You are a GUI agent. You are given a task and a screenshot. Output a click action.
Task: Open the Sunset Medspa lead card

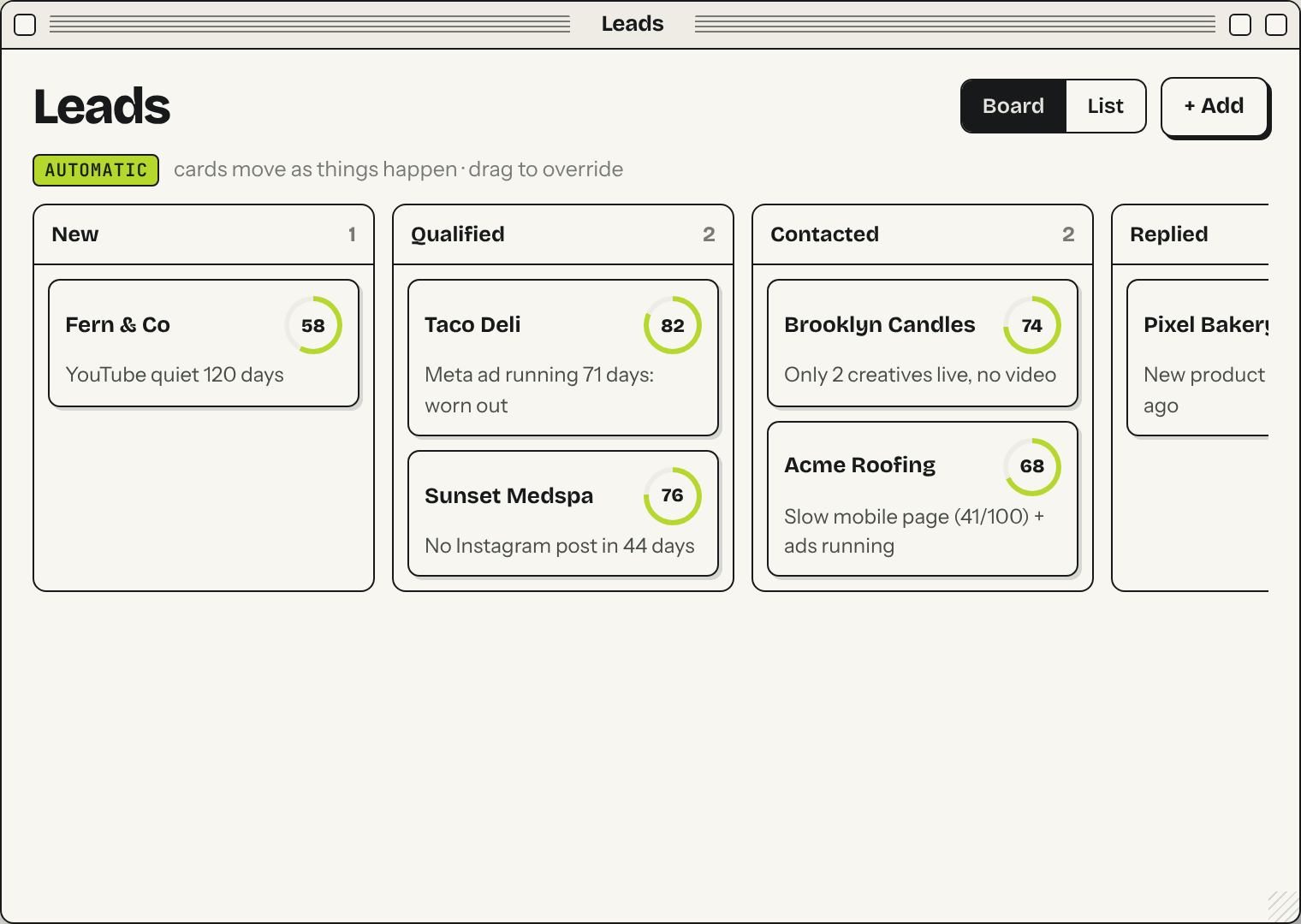pos(563,513)
